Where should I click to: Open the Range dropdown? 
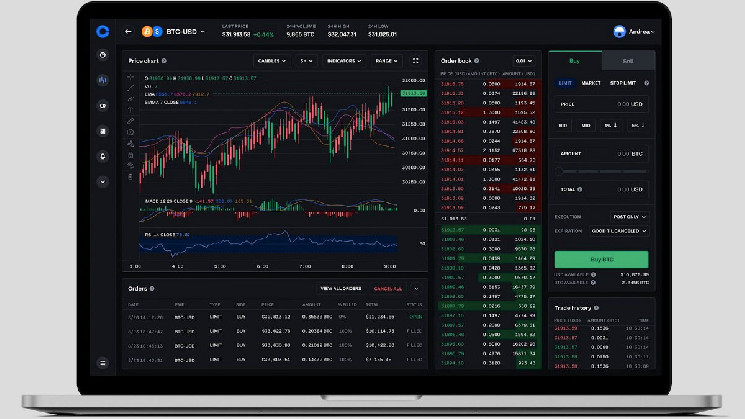[386, 61]
